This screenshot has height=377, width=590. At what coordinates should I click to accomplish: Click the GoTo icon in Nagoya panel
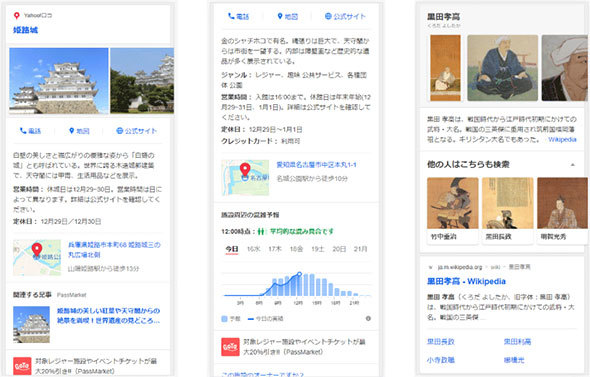(230, 347)
